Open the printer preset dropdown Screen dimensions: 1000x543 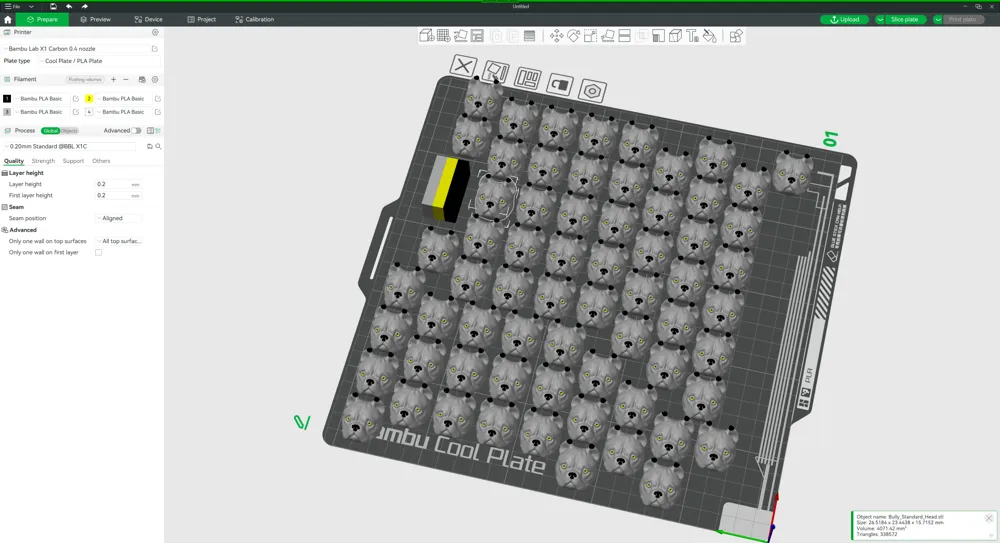[76, 48]
